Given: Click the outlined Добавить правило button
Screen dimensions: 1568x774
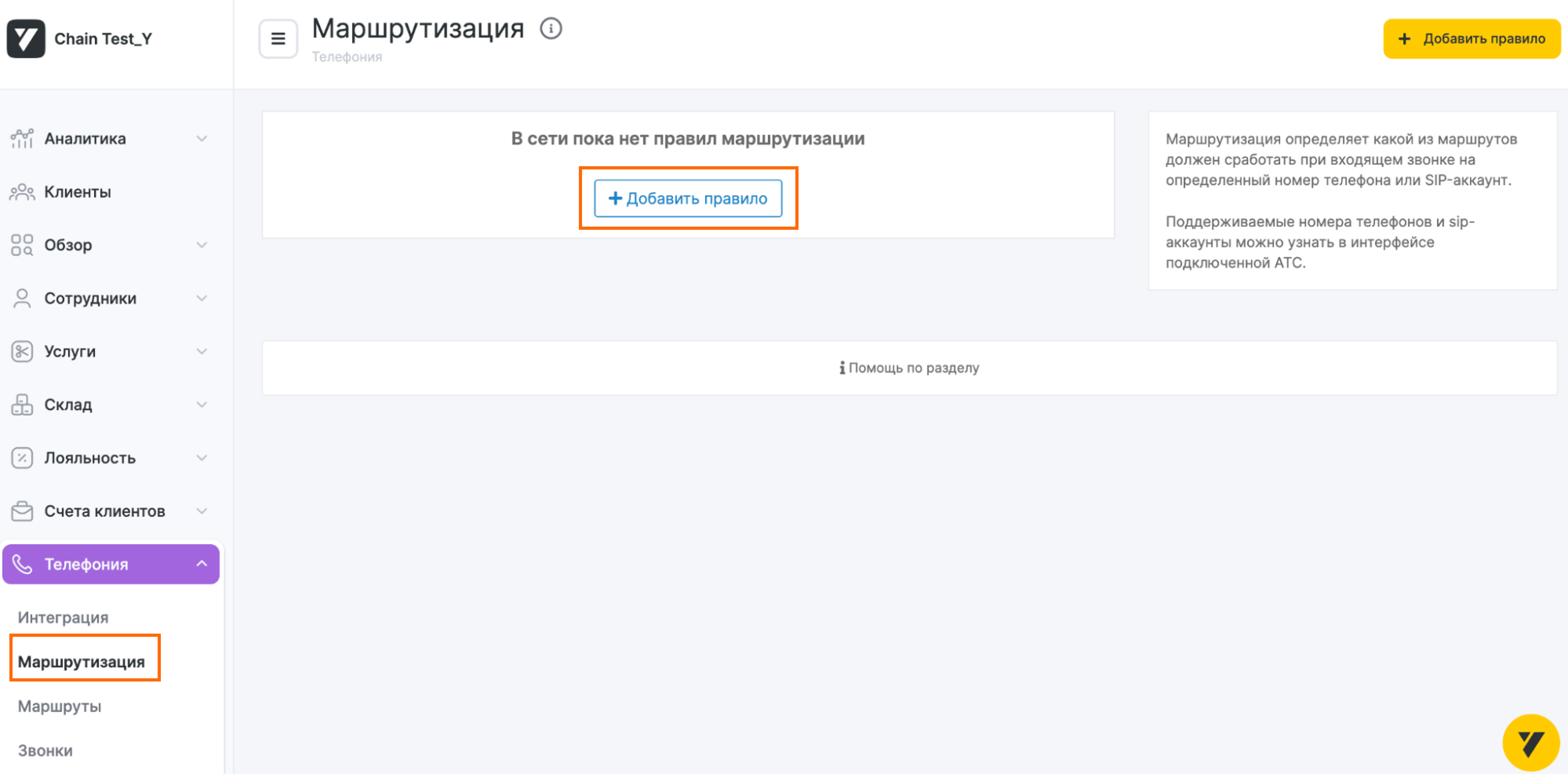Looking at the screenshot, I should tap(688, 198).
